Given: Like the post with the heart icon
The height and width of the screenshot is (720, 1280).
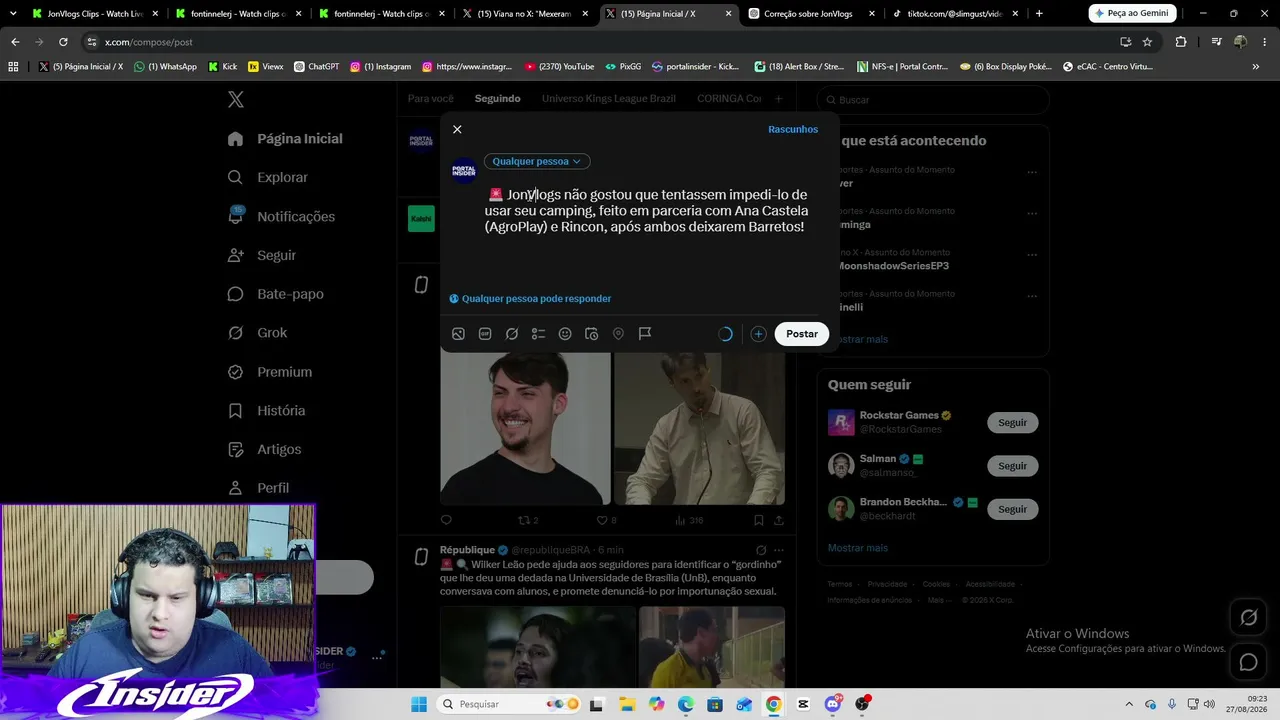Looking at the screenshot, I should 602,520.
